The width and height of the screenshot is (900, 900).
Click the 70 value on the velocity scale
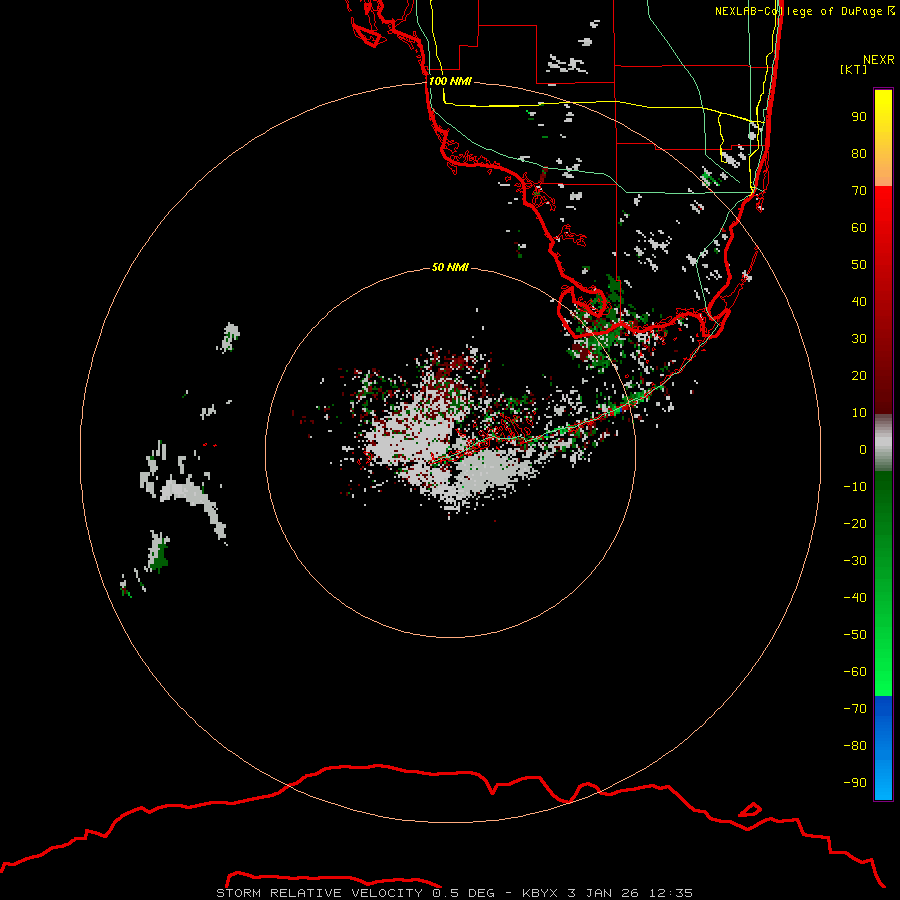click(859, 191)
